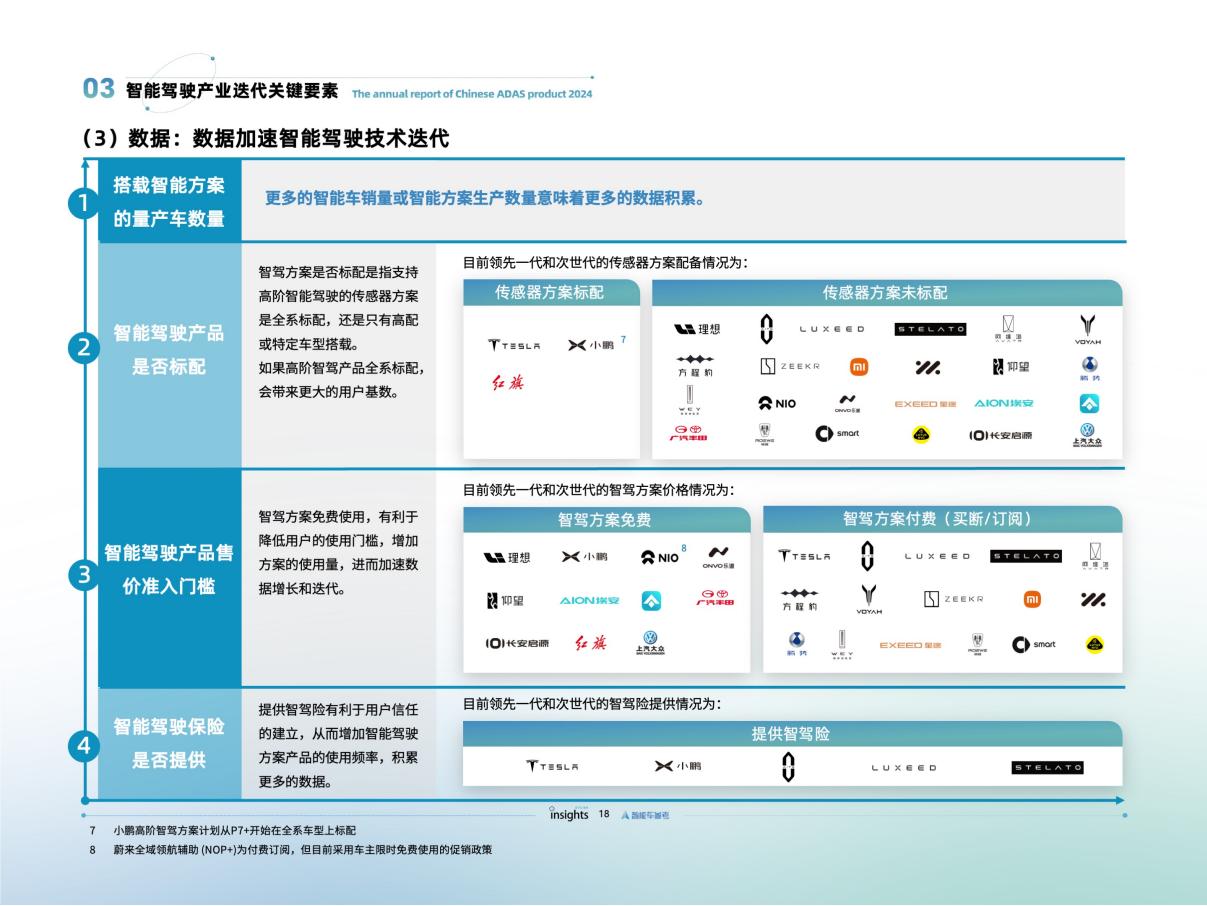Click the AION埃安 logo under 智驾方案免费
This screenshot has width=1207, height=906.
tap(590, 601)
